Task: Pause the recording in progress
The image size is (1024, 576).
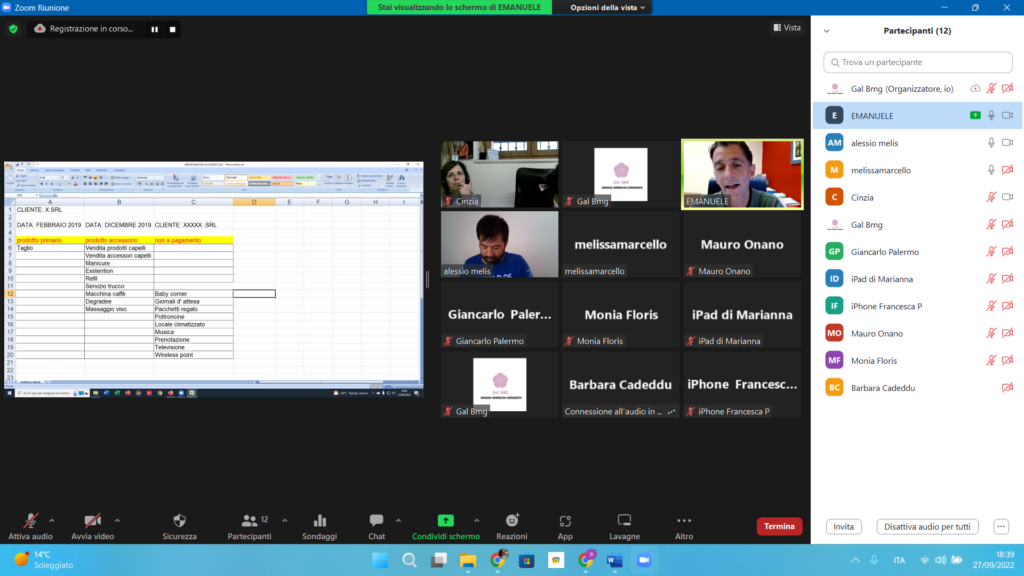Action: 154,29
